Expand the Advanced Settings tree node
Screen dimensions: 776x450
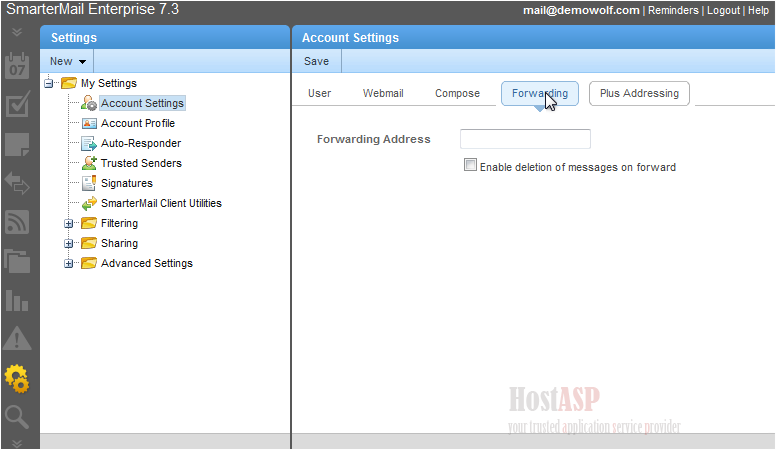click(x=69, y=263)
